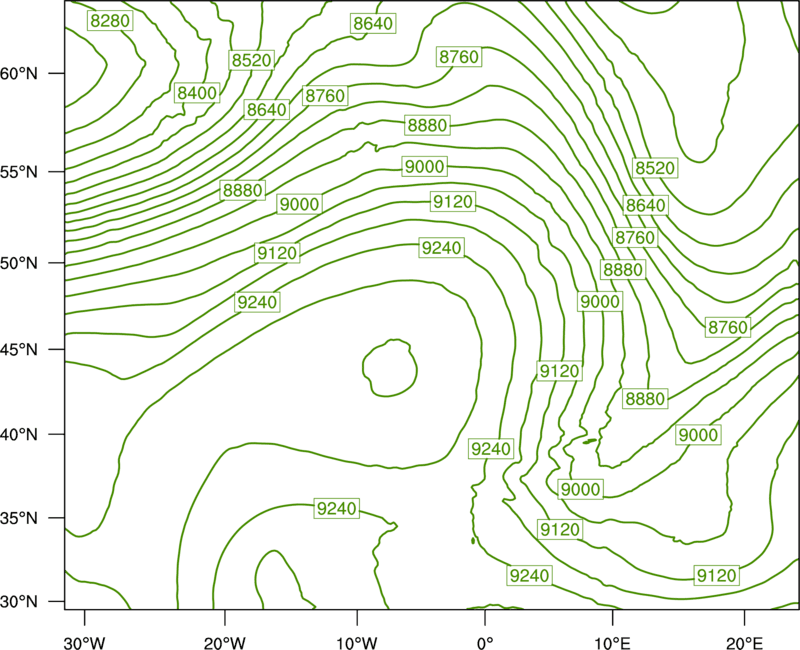This screenshot has width=800, height=650.
Task: Click the 40°N latitude axis label
Action: pyautogui.click(x=19, y=435)
